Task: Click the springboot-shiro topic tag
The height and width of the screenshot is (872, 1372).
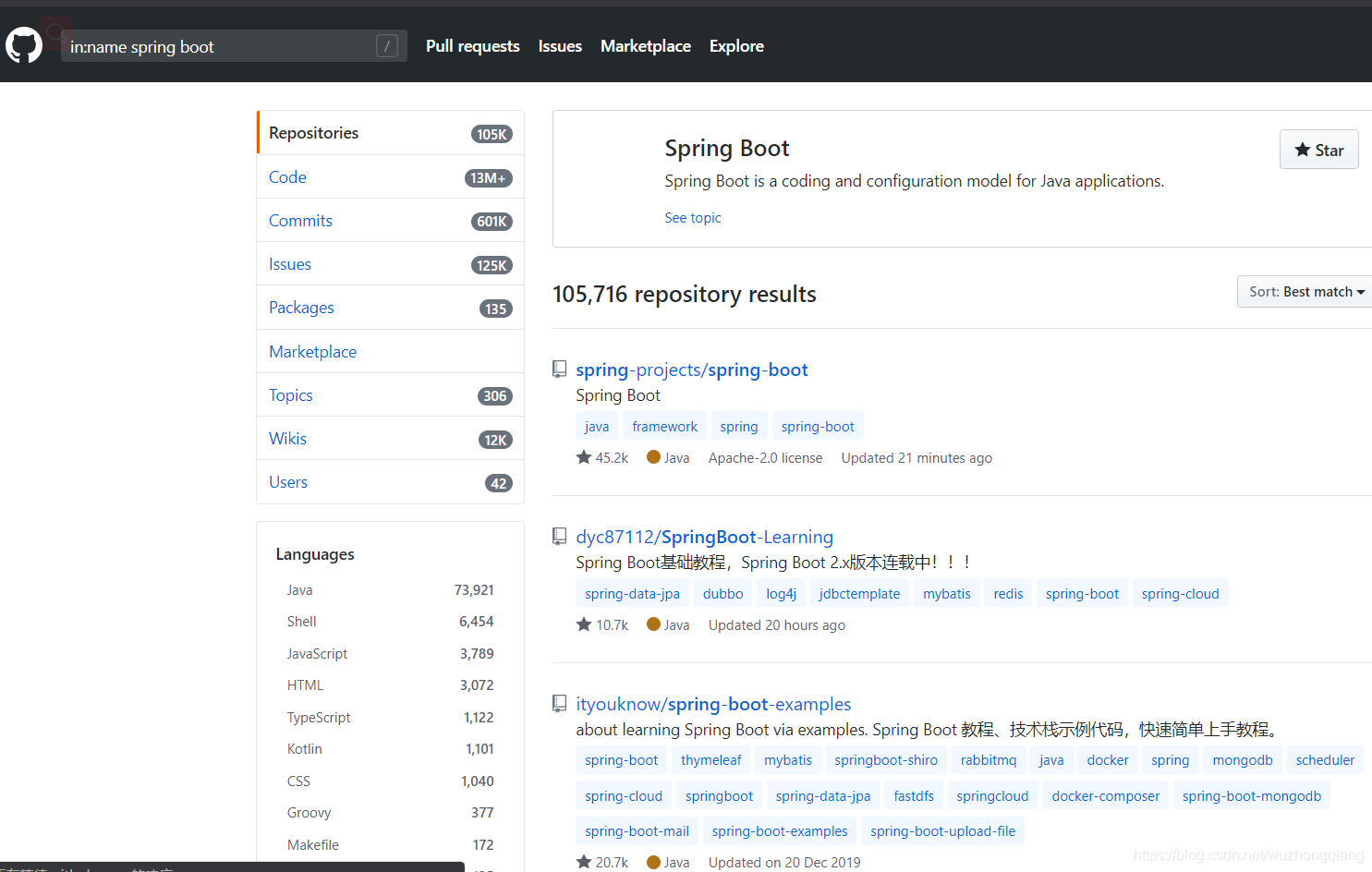Action: click(x=886, y=760)
